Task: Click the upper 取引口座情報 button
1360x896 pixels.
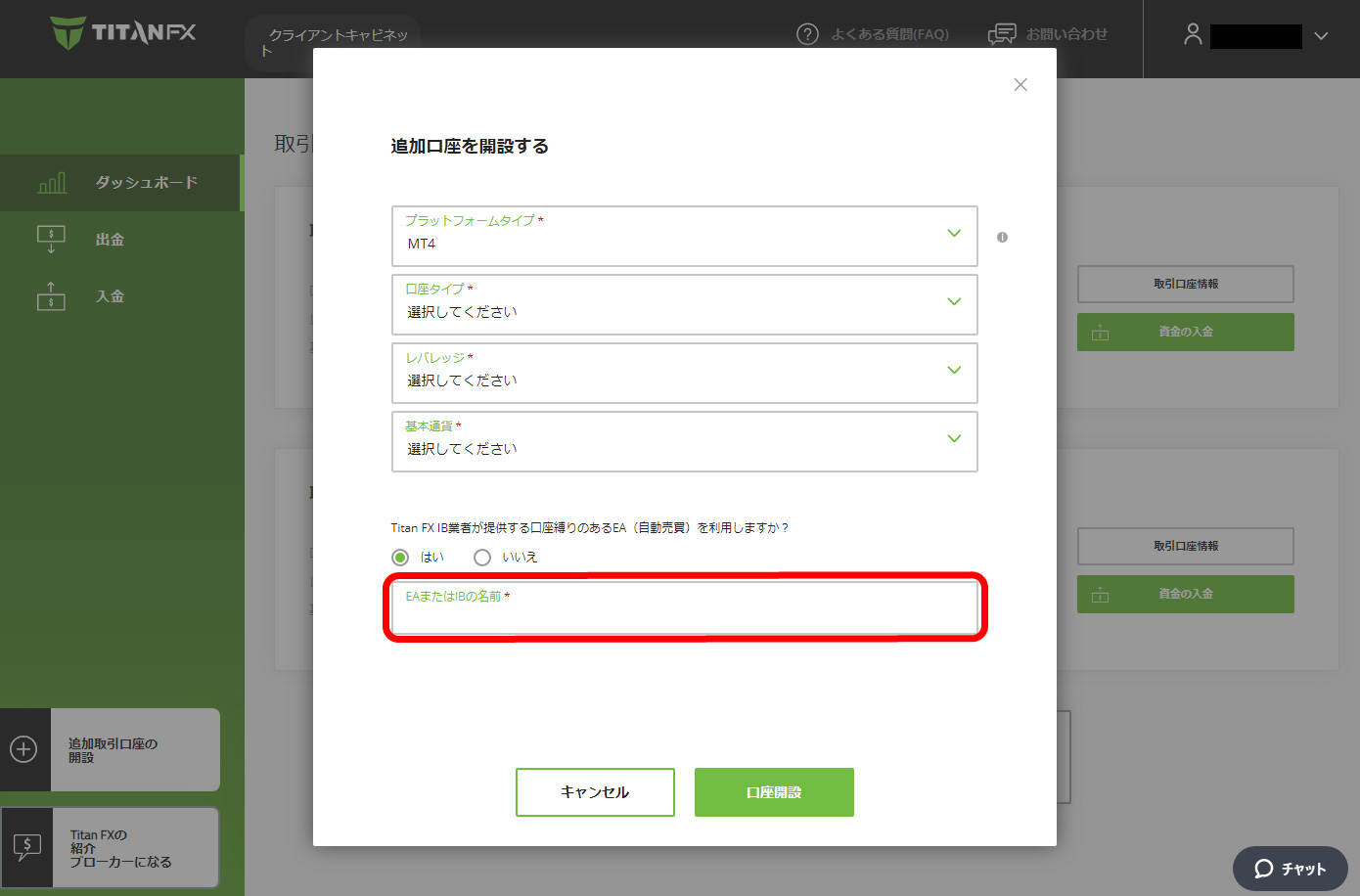Action: pos(1186,284)
